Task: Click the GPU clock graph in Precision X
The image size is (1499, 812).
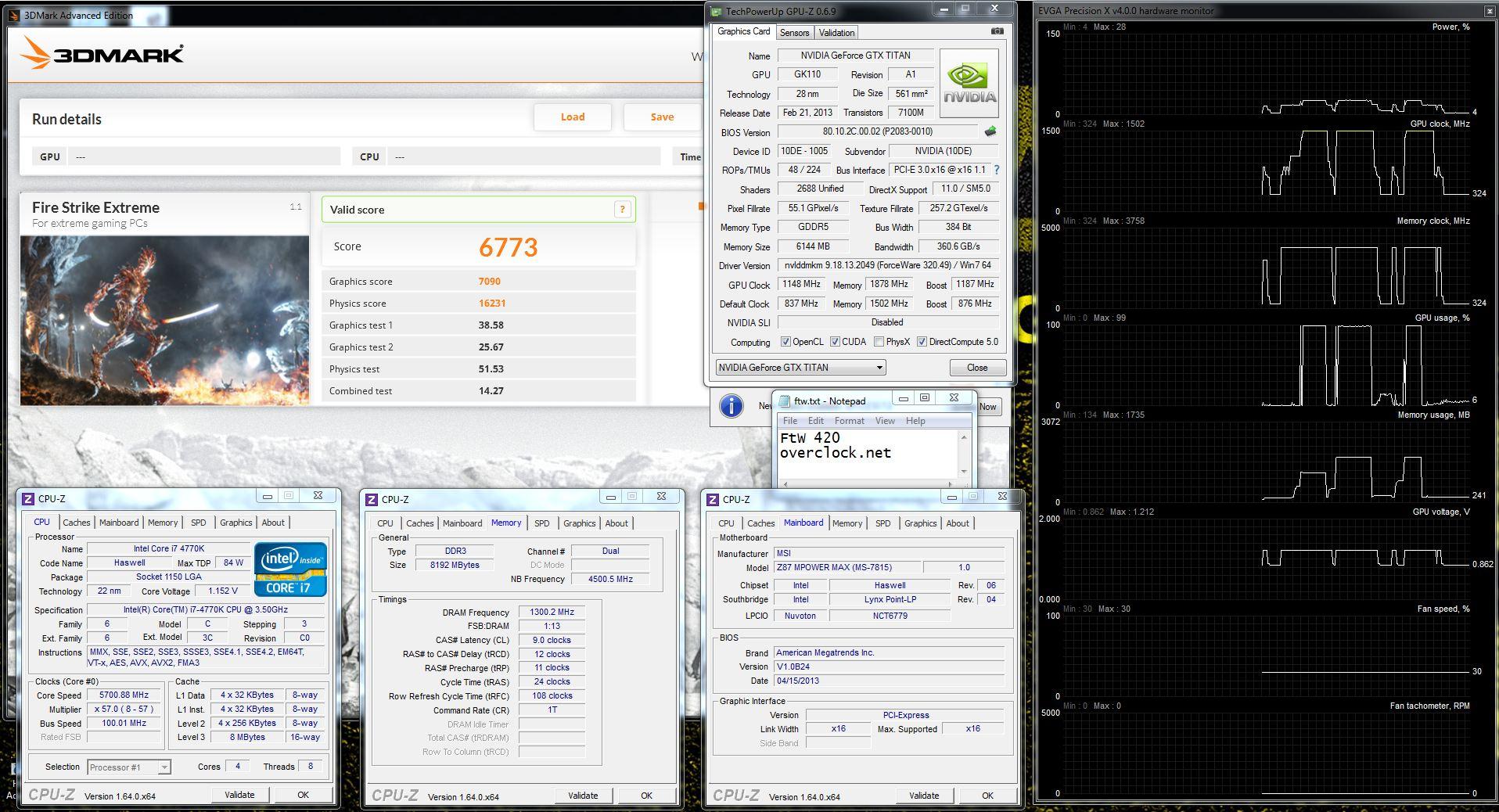Action: pyautogui.click(x=1265, y=170)
